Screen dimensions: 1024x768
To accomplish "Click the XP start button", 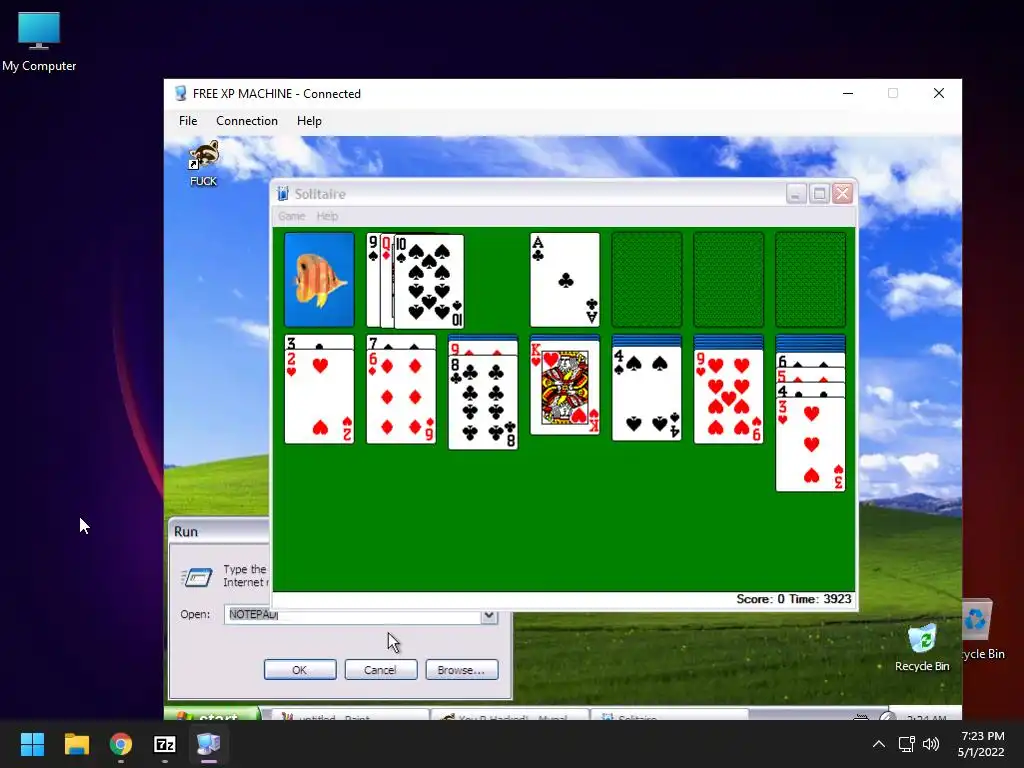I will click(x=212, y=715).
